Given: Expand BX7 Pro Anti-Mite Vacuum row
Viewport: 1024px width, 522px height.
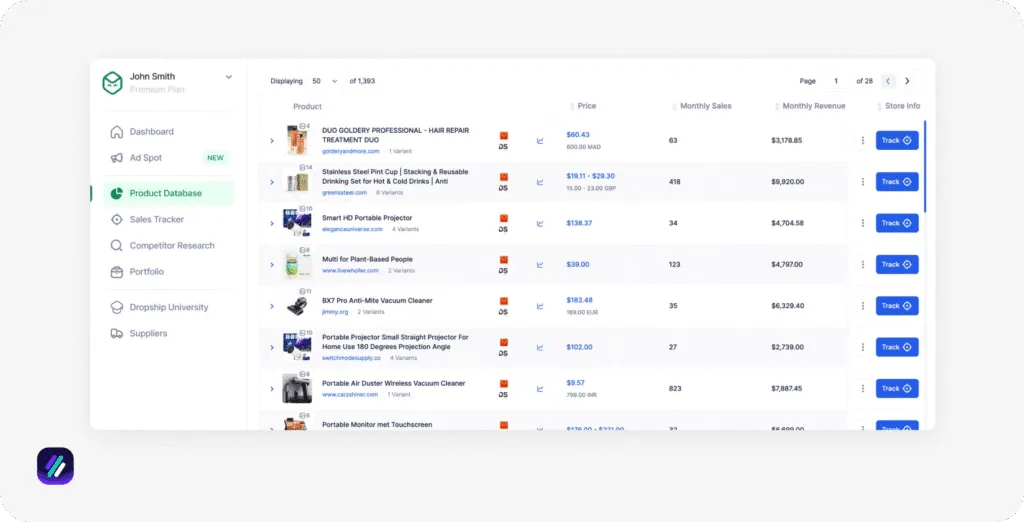Looking at the screenshot, I should coord(272,306).
